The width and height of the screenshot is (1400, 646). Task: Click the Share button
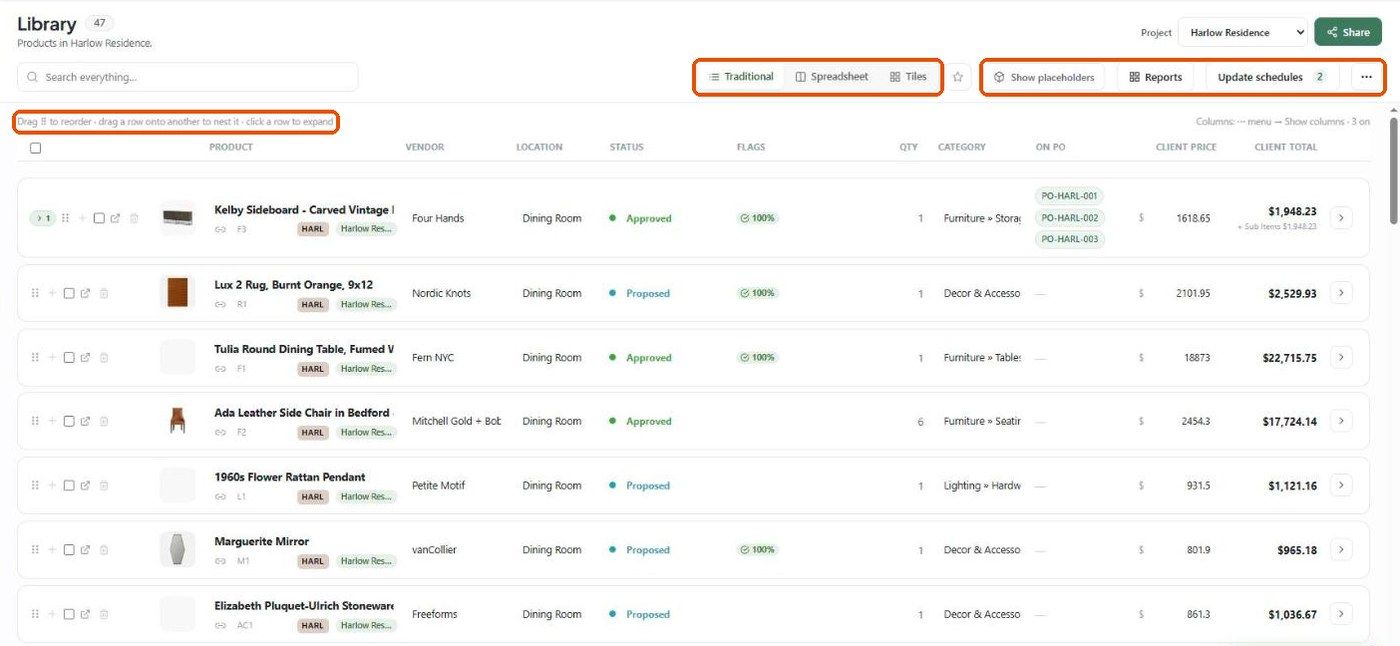point(1348,32)
